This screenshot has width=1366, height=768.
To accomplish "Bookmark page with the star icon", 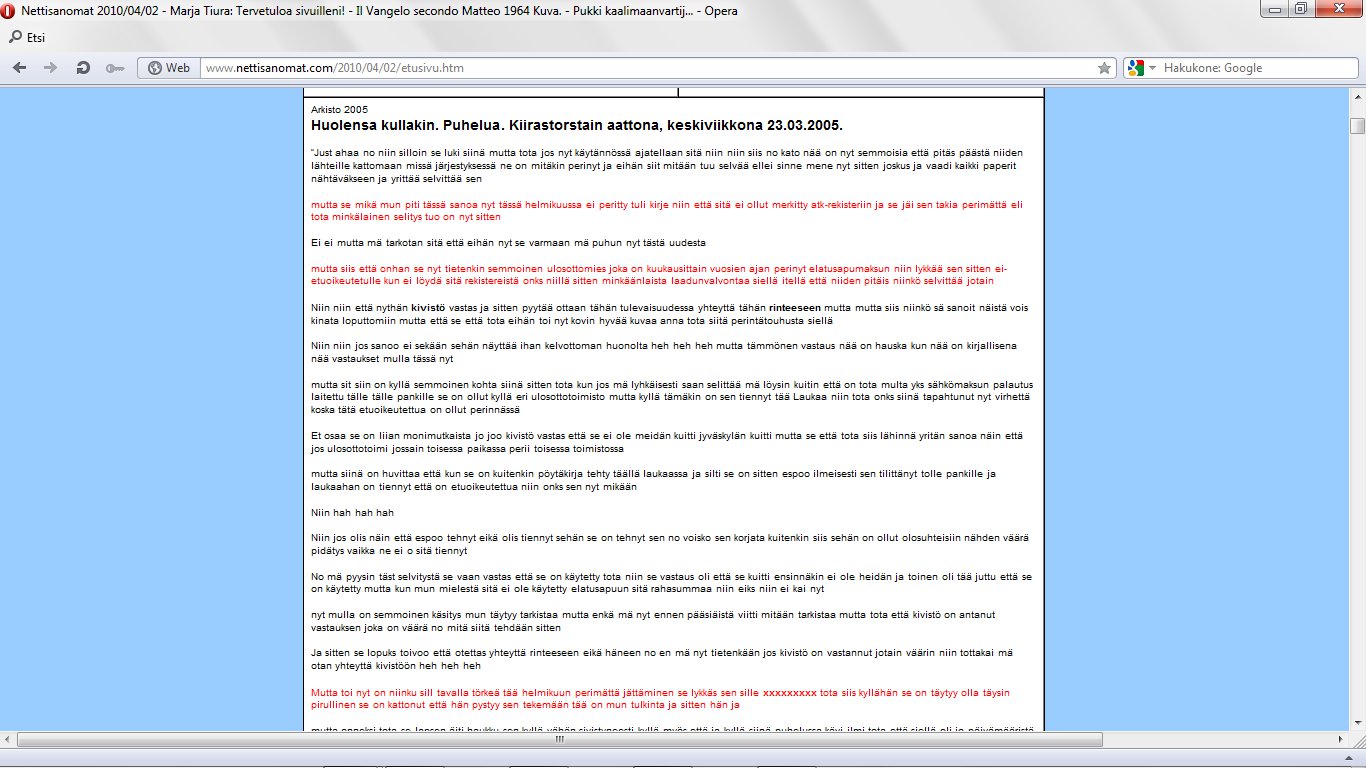I will [1104, 68].
